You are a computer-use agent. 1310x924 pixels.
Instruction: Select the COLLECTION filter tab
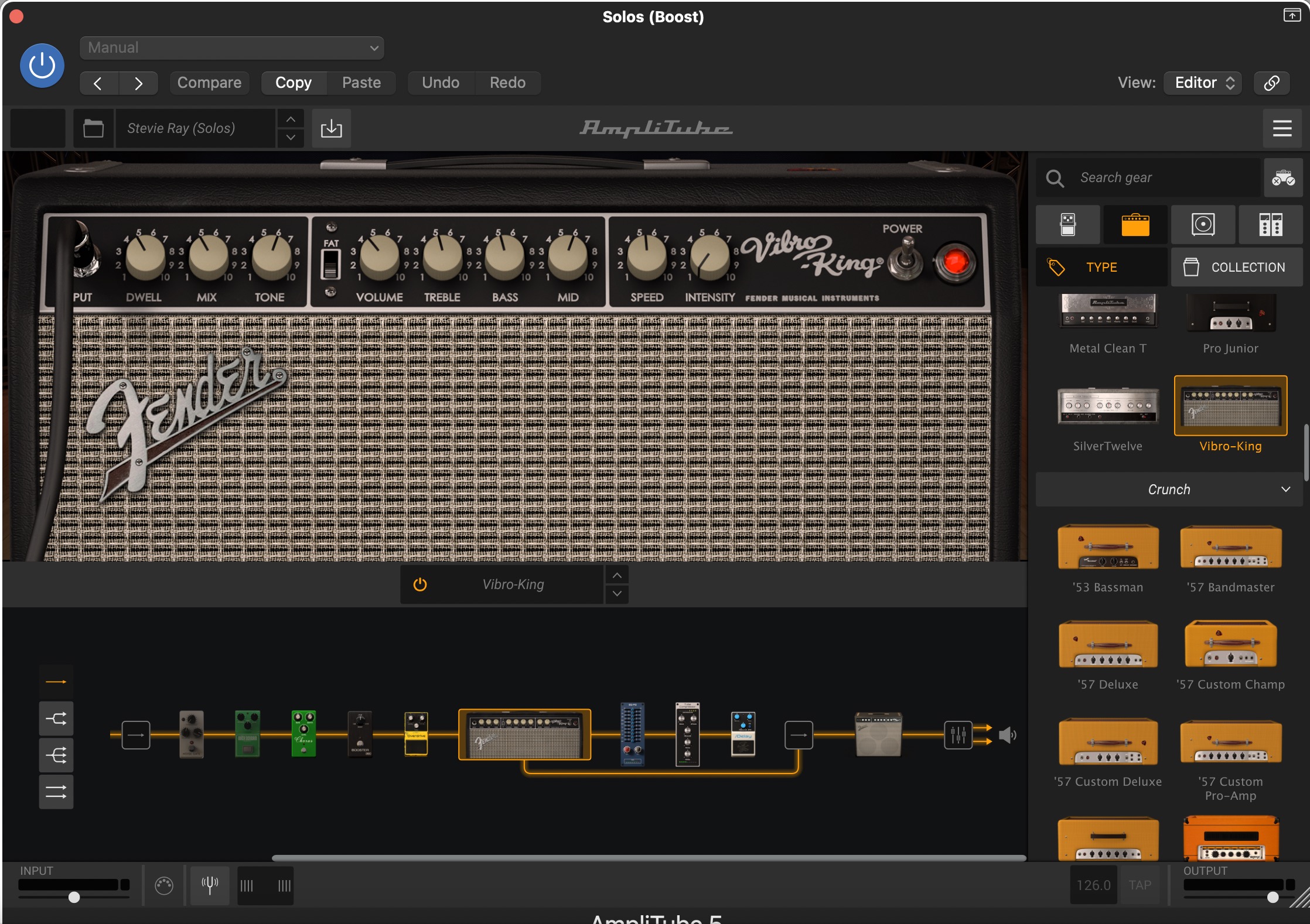(1237, 267)
